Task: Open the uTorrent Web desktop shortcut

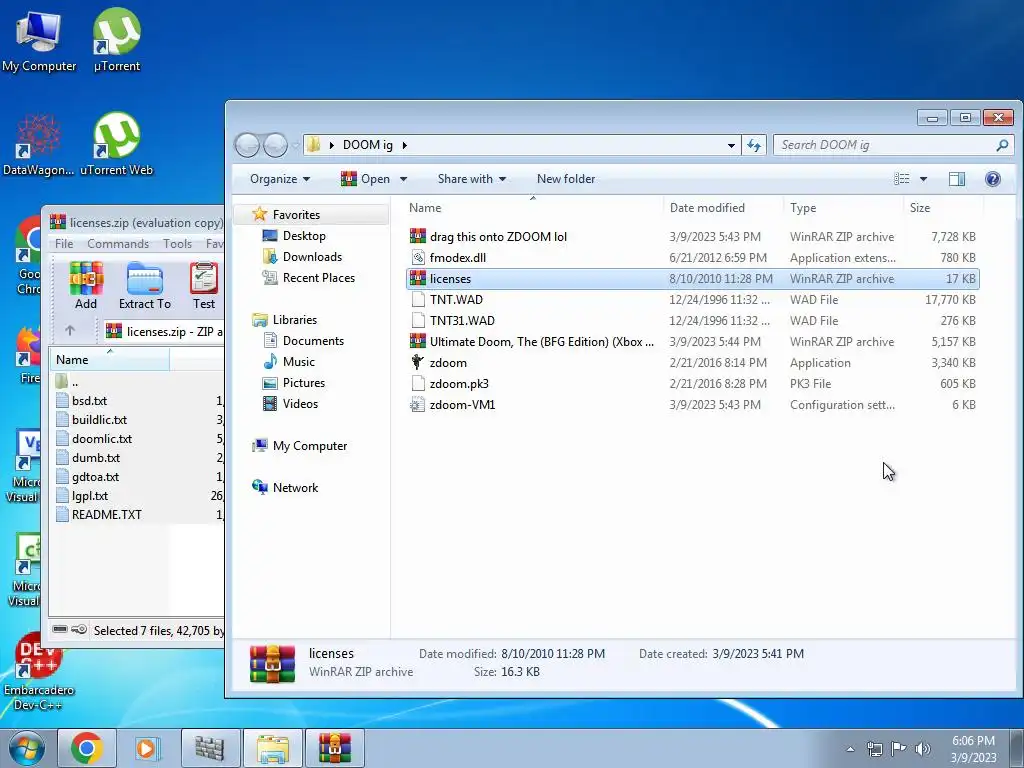Action: (117, 145)
